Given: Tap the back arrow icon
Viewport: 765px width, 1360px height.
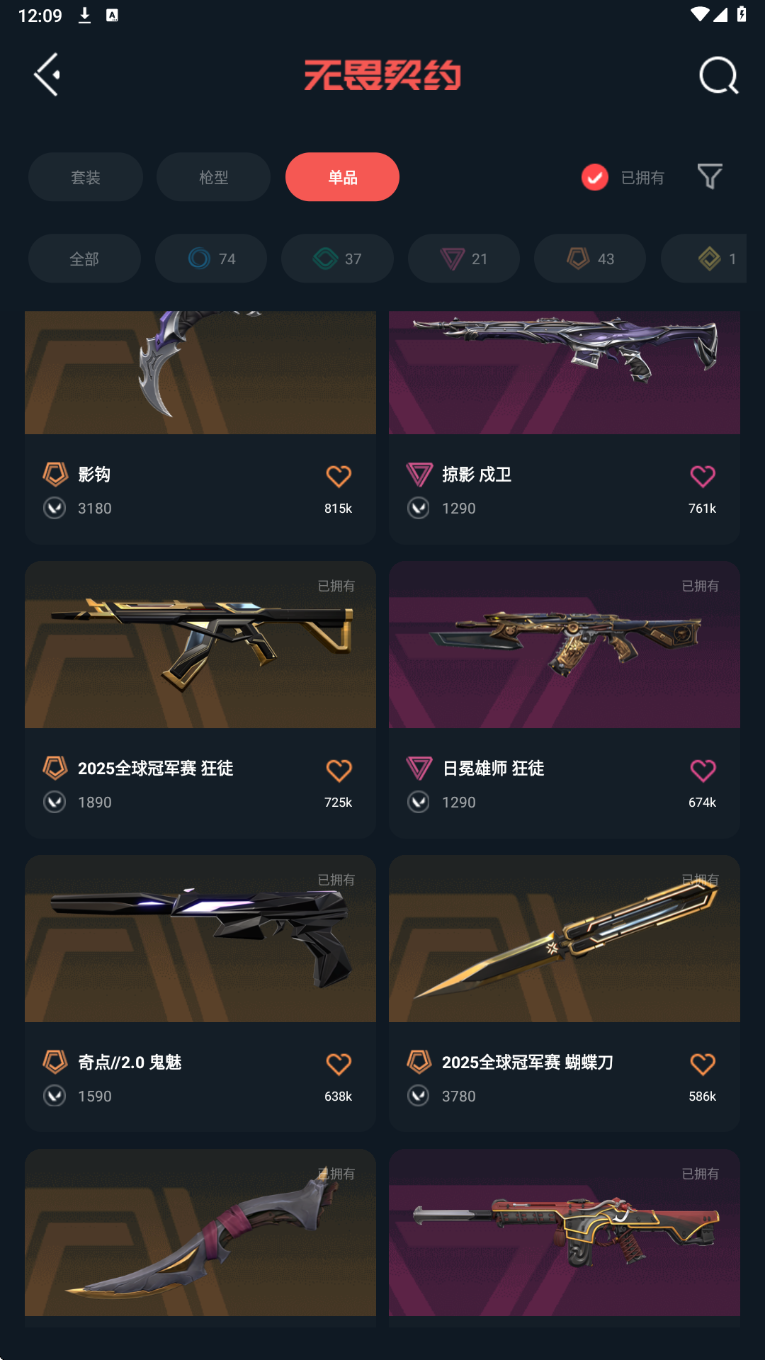Looking at the screenshot, I should click(x=47, y=74).
